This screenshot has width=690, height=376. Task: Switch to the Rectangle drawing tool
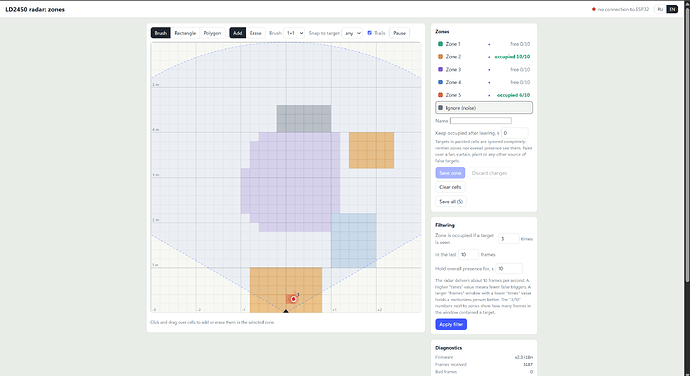point(185,33)
